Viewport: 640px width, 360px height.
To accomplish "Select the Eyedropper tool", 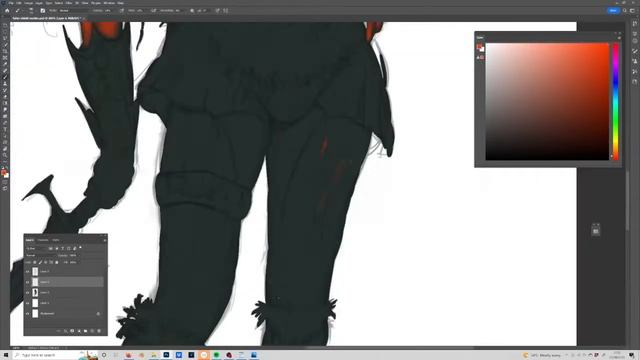I will pyautogui.click(x=5, y=64).
